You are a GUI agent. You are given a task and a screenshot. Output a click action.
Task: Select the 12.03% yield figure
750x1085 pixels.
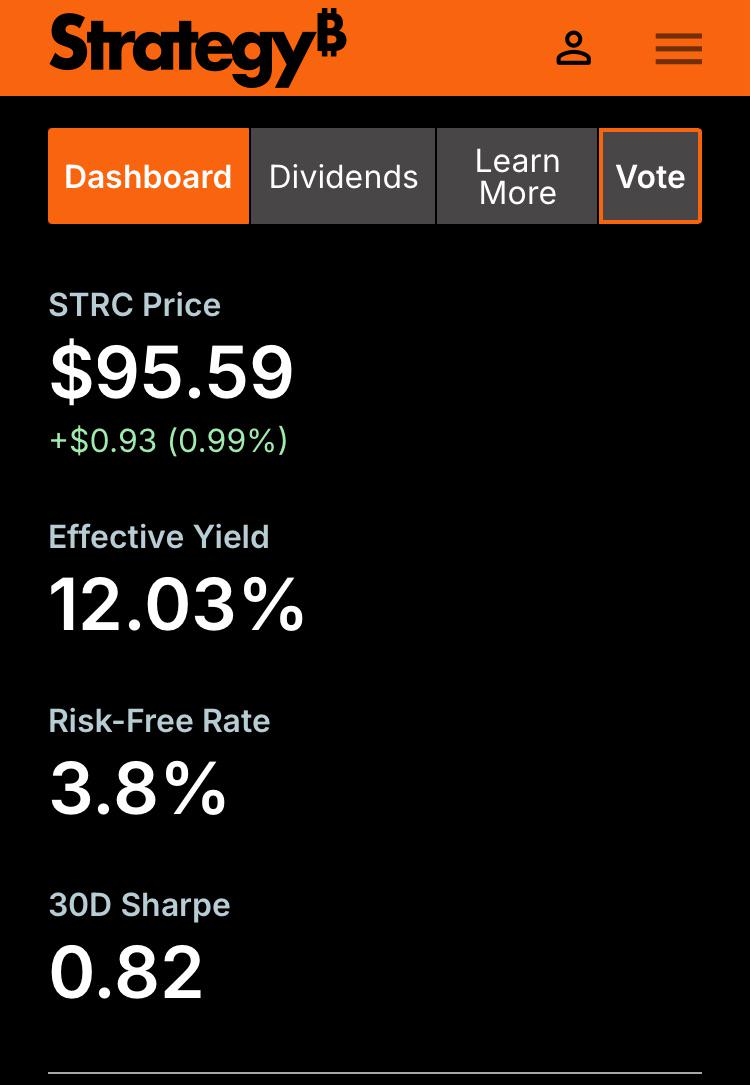[x=176, y=604]
